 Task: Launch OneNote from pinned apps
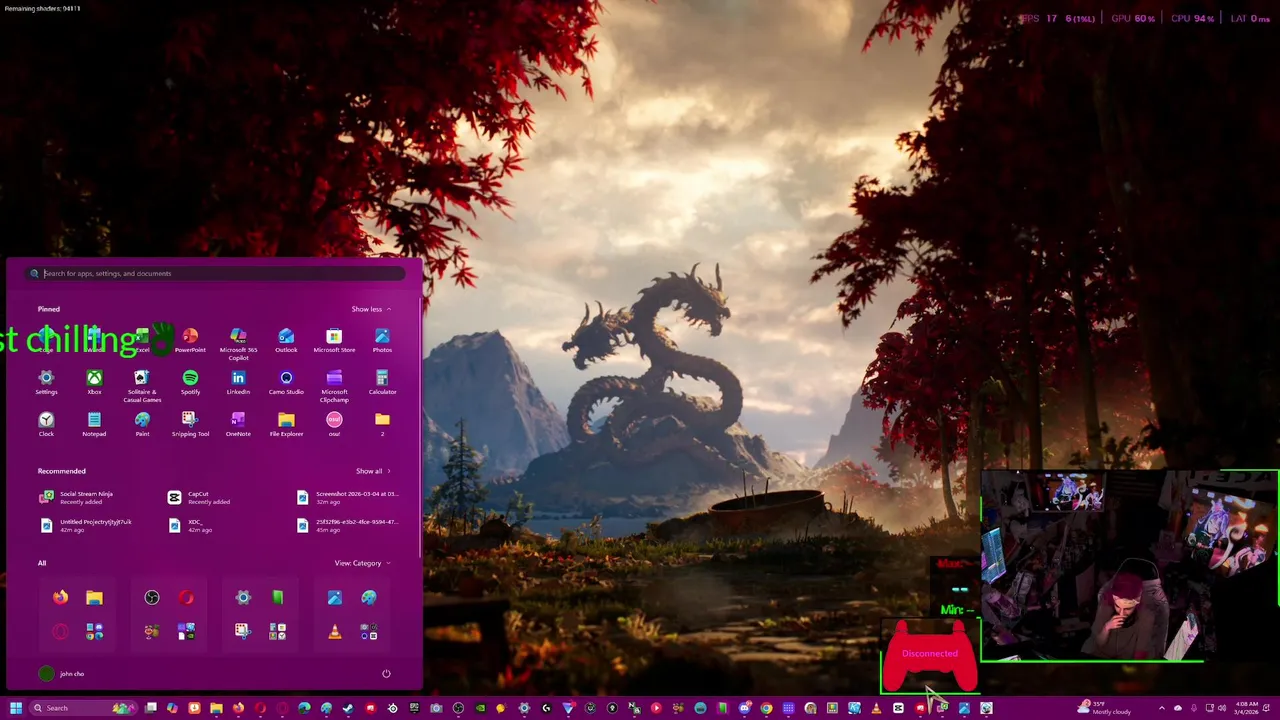pyautogui.click(x=238, y=424)
